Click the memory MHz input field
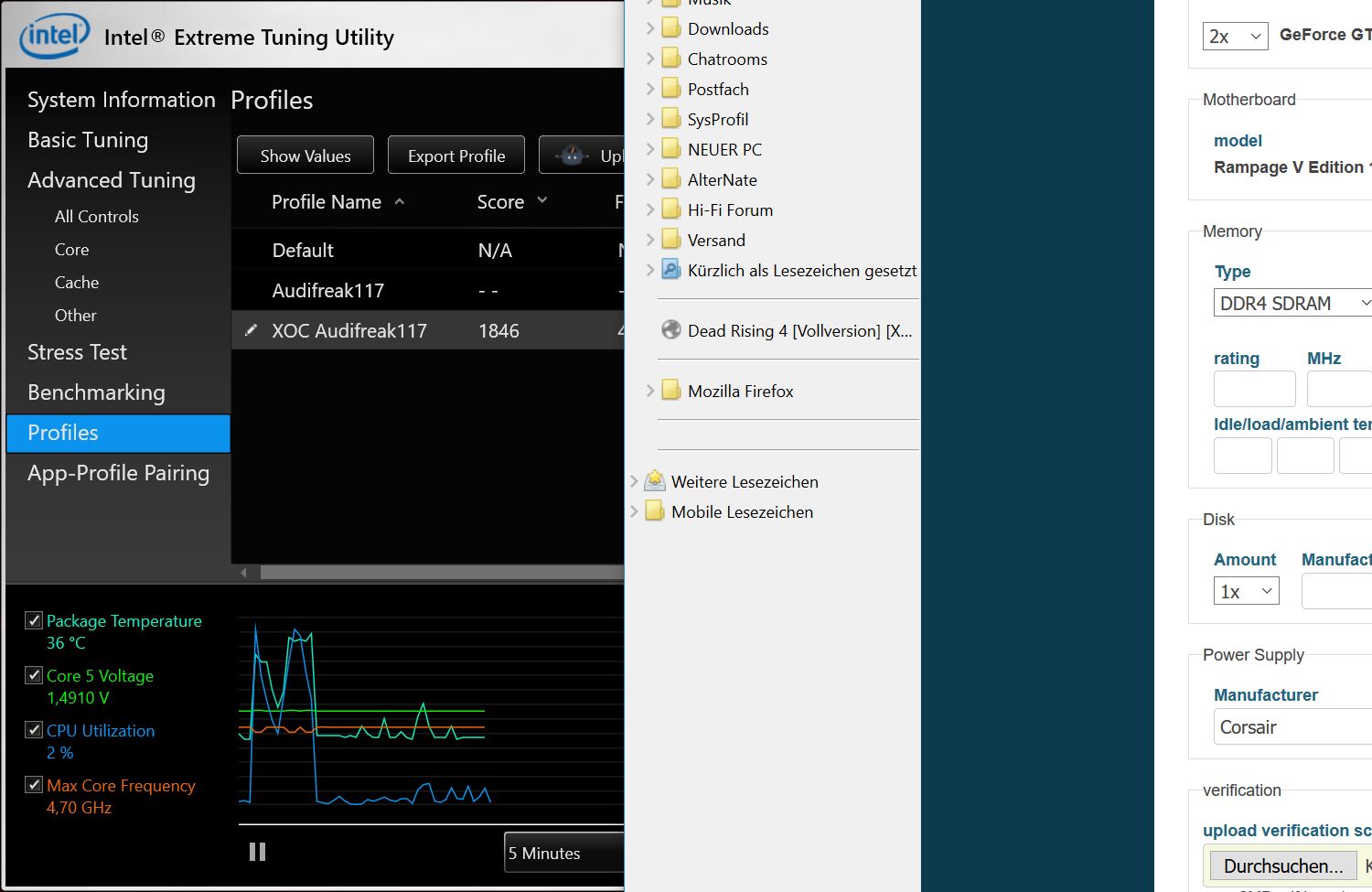The height and width of the screenshot is (892, 1372). click(x=1339, y=389)
